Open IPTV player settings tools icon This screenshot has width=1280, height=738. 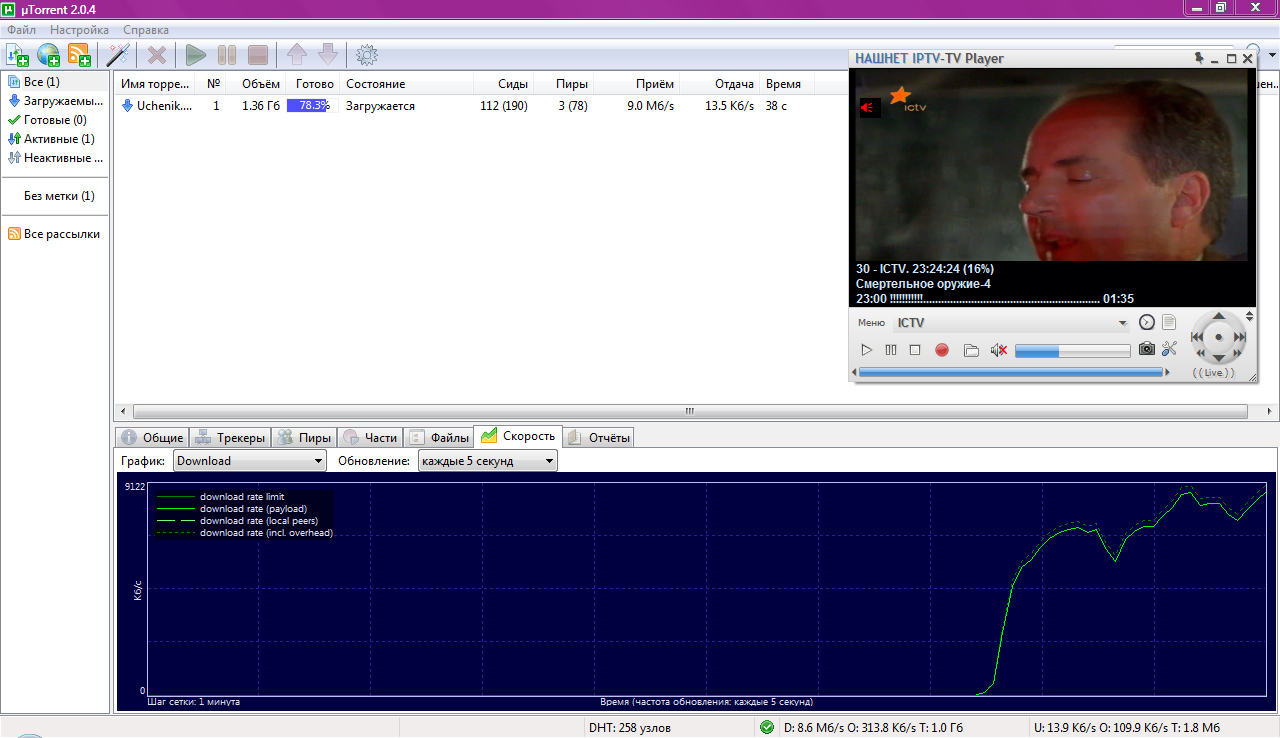tap(1169, 349)
